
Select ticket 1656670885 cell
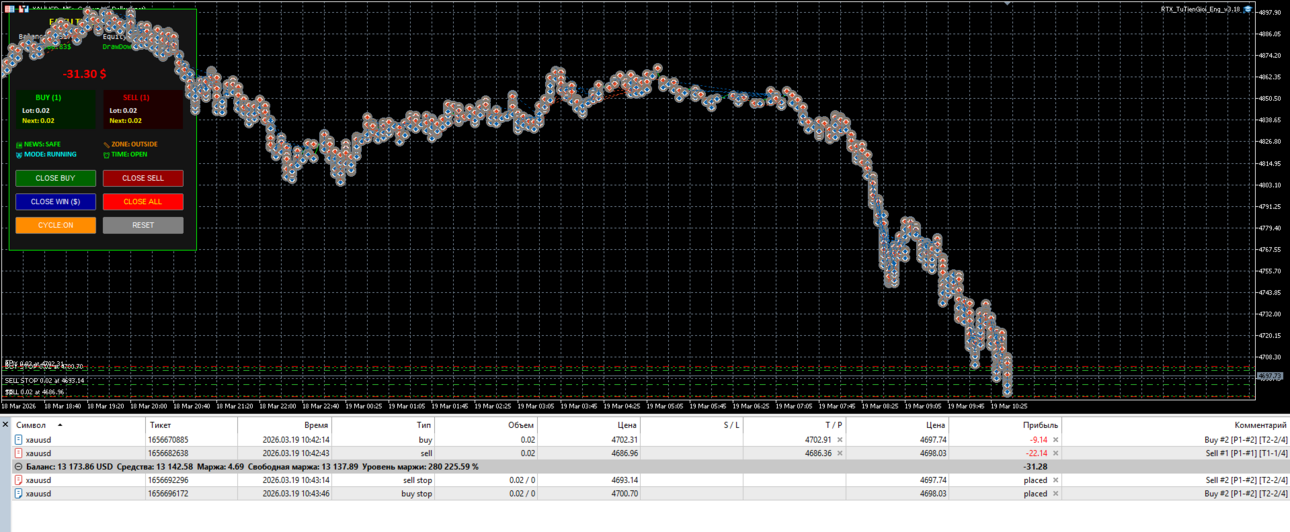point(168,440)
